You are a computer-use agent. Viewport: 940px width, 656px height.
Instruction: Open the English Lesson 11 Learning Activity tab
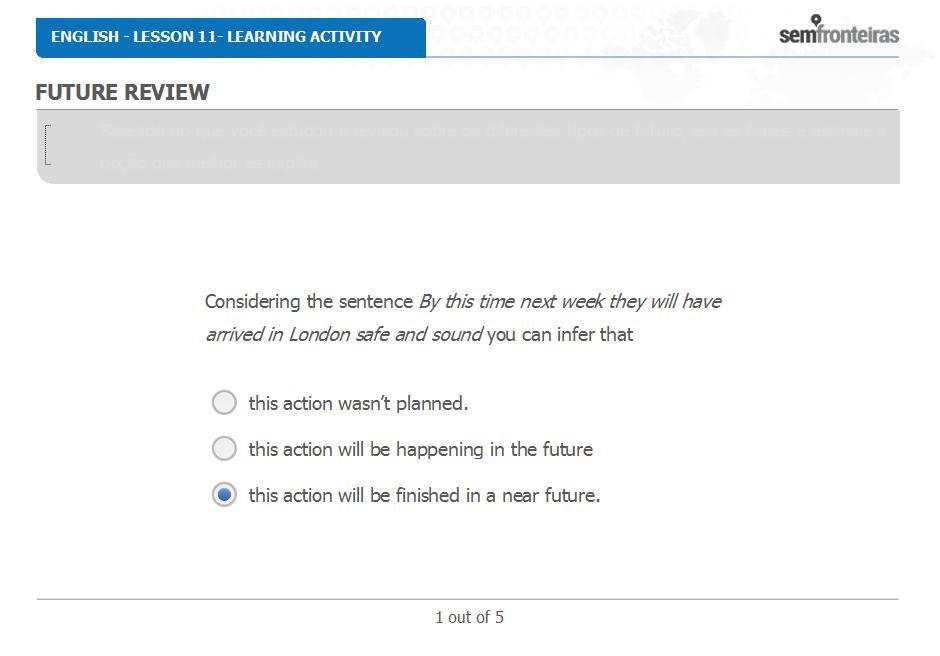[x=231, y=37]
